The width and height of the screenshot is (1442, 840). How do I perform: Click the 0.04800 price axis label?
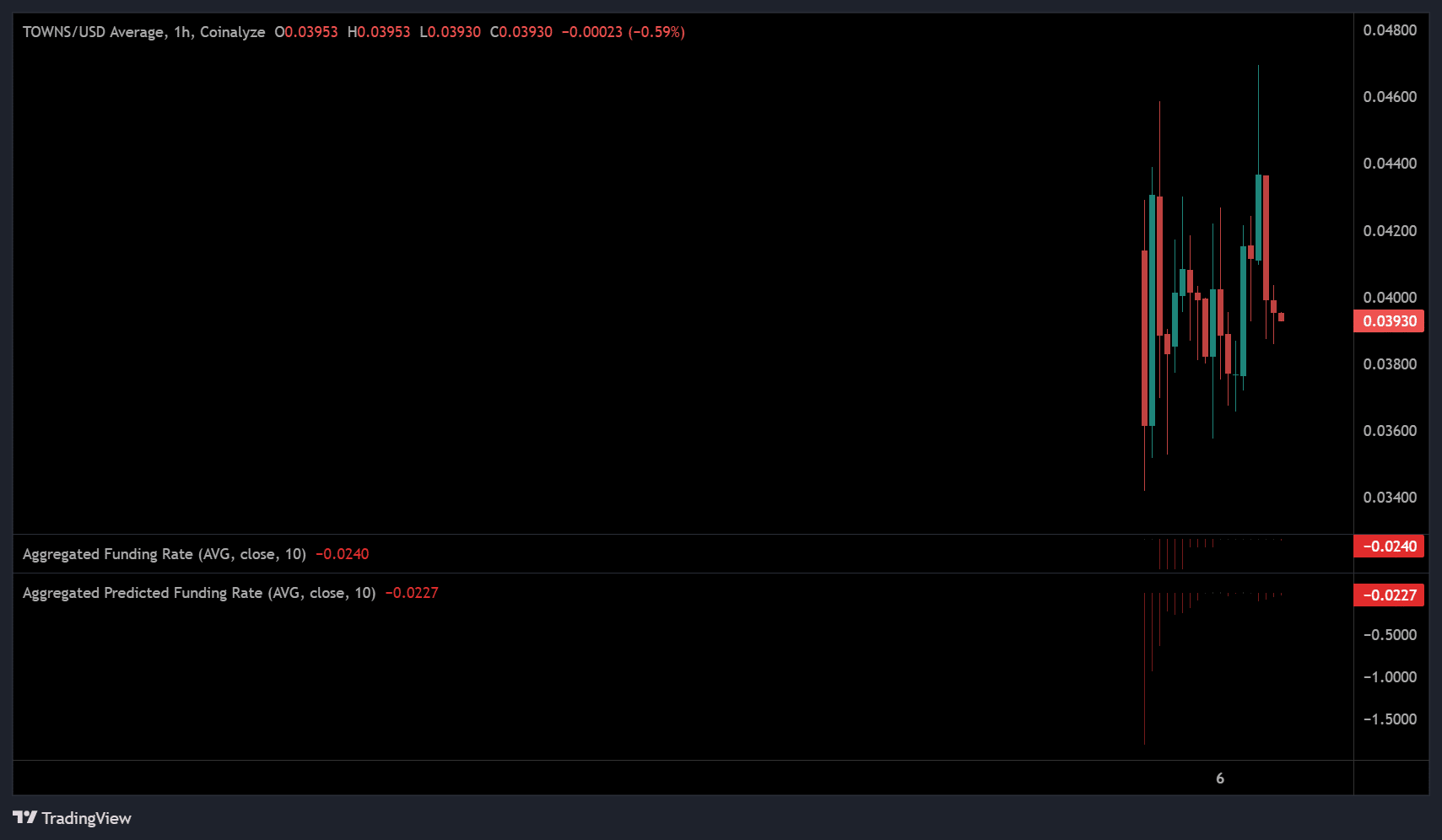click(x=1390, y=30)
